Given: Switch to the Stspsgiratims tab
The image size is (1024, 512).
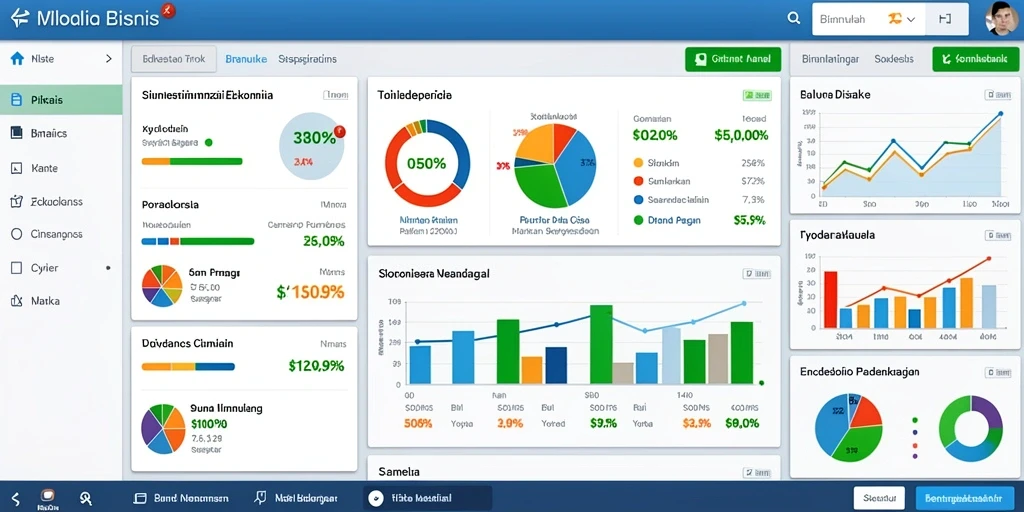Looking at the screenshot, I should 308,59.
